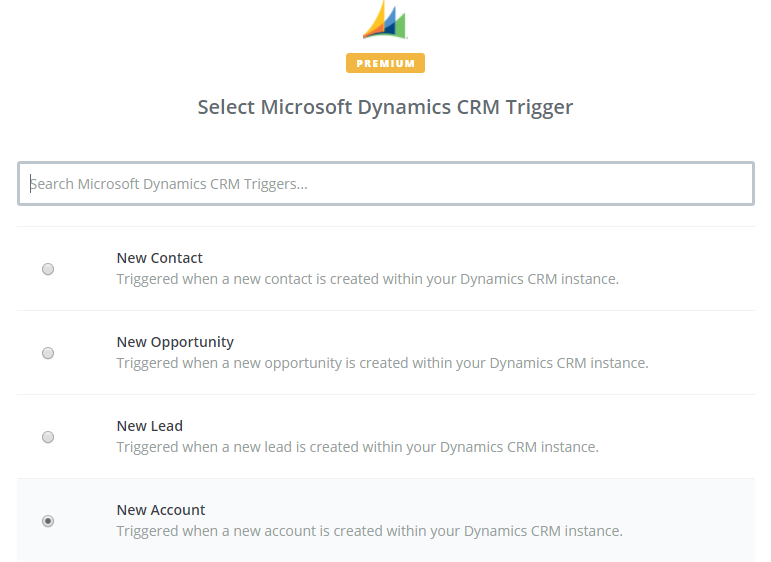Click the New Opportunity trigger title

pos(175,342)
